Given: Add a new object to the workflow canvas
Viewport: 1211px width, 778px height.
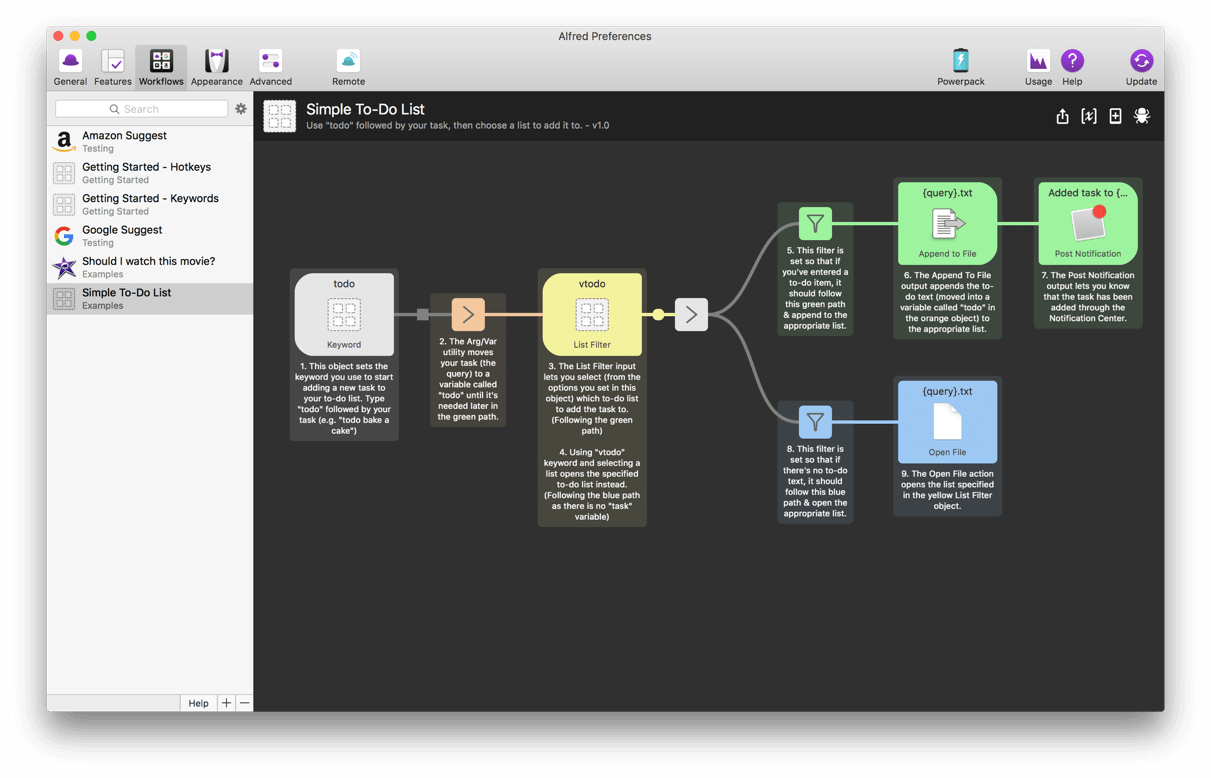Looking at the screenshot, I should (1115, 116).
